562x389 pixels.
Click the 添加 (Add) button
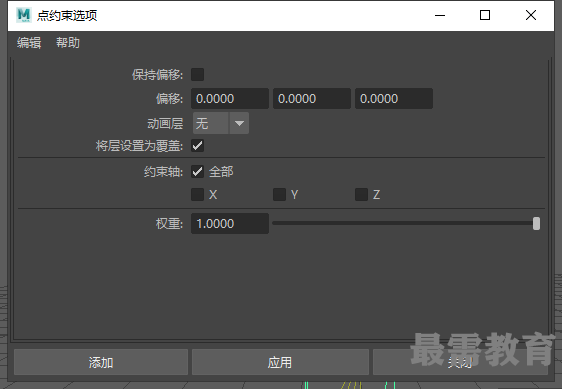click(x=101, y=362)
